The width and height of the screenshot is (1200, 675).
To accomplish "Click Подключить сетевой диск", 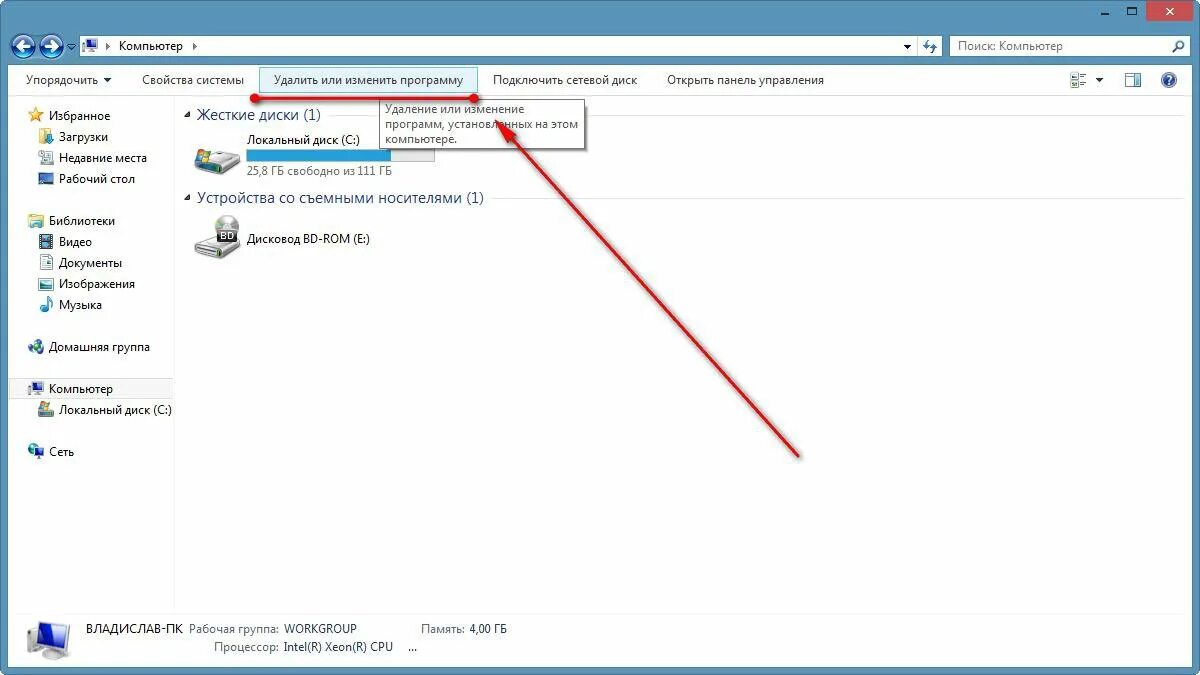I will tap(565, 80).
